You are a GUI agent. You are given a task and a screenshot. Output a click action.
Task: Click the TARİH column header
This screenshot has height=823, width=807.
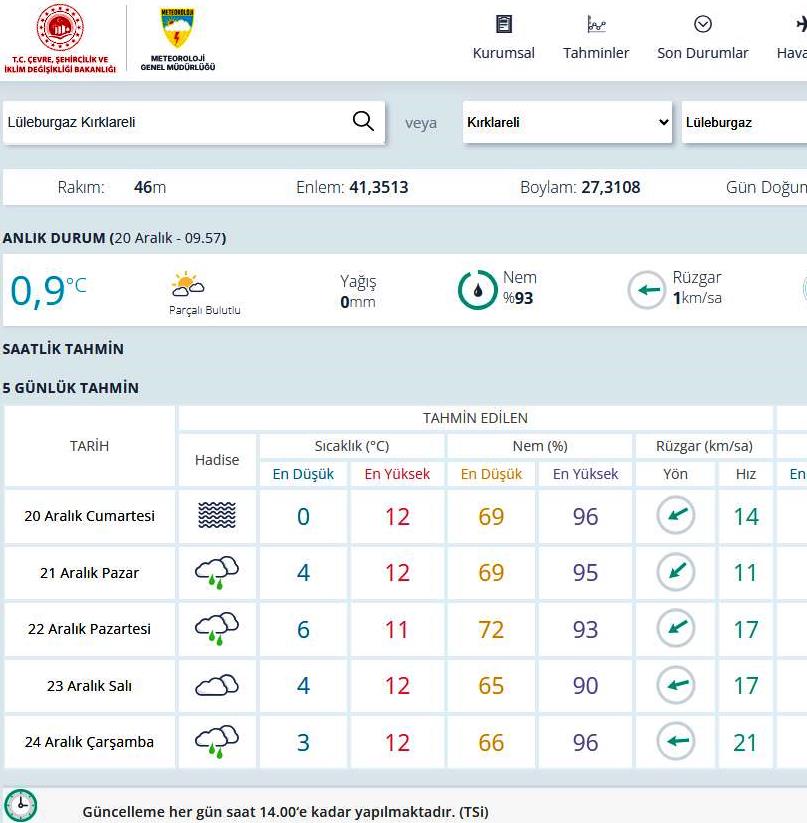[89, 446]
